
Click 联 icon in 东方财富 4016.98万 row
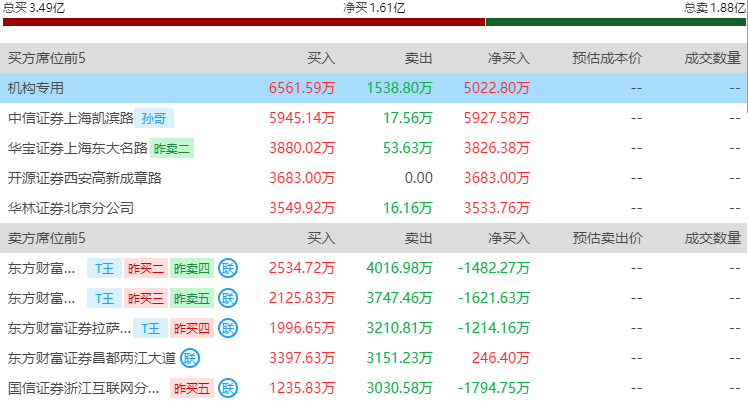pos(228,268)
